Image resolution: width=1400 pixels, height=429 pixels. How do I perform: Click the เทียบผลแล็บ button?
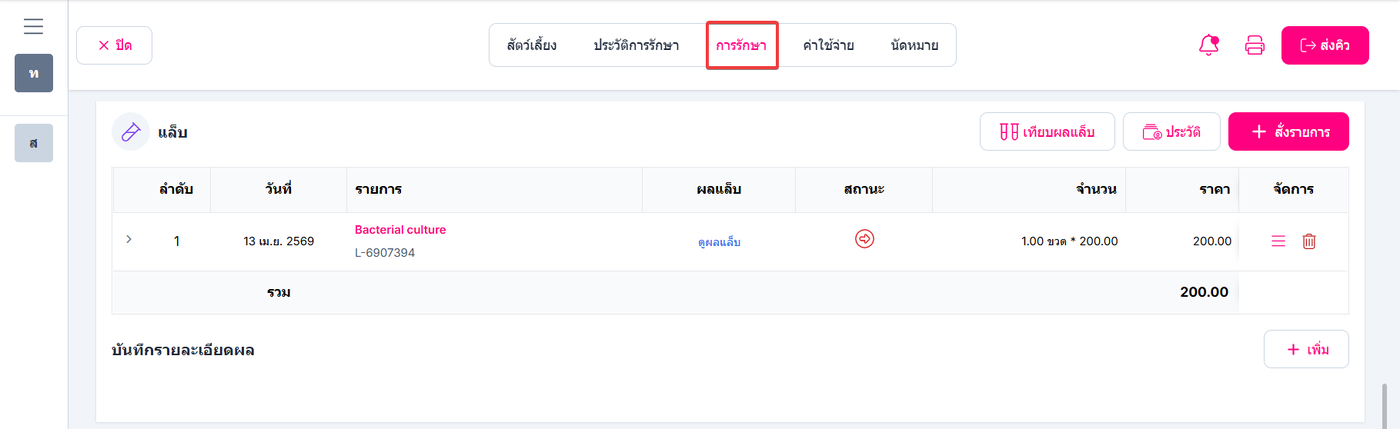pyautogui.click(x=1047, y=132)
